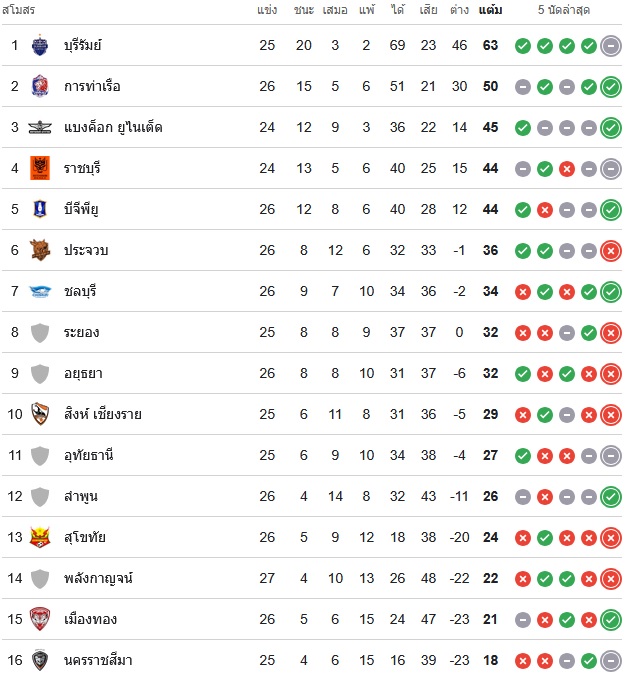Click the Bangkok United wings logo

point(40,127)
